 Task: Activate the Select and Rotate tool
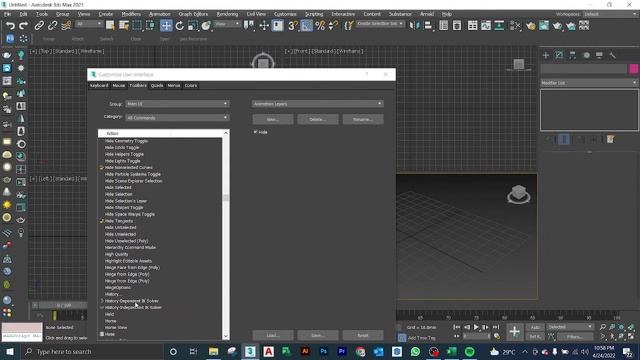coord(180,26)
